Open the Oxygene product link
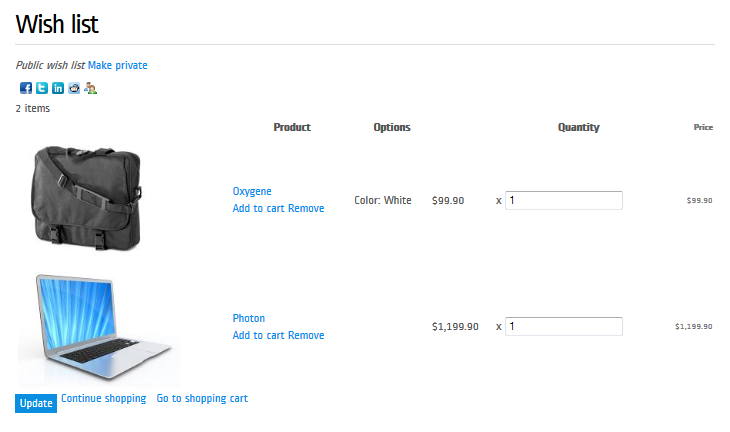The height and width of the screenshot is (432, 730). 252,191
